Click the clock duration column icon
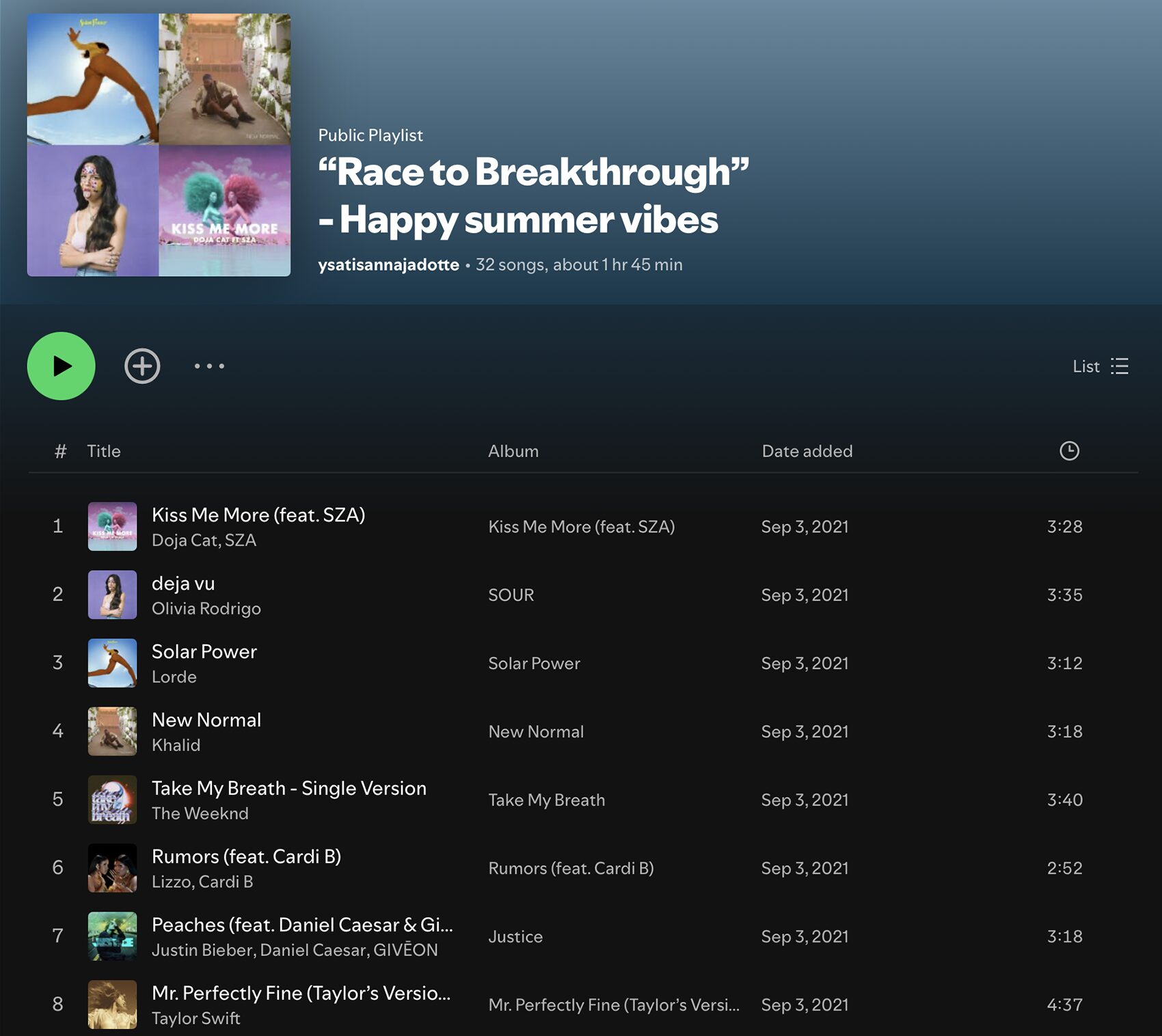The height and width of the screenshot is (1036, 1162). click(1069, 451)
